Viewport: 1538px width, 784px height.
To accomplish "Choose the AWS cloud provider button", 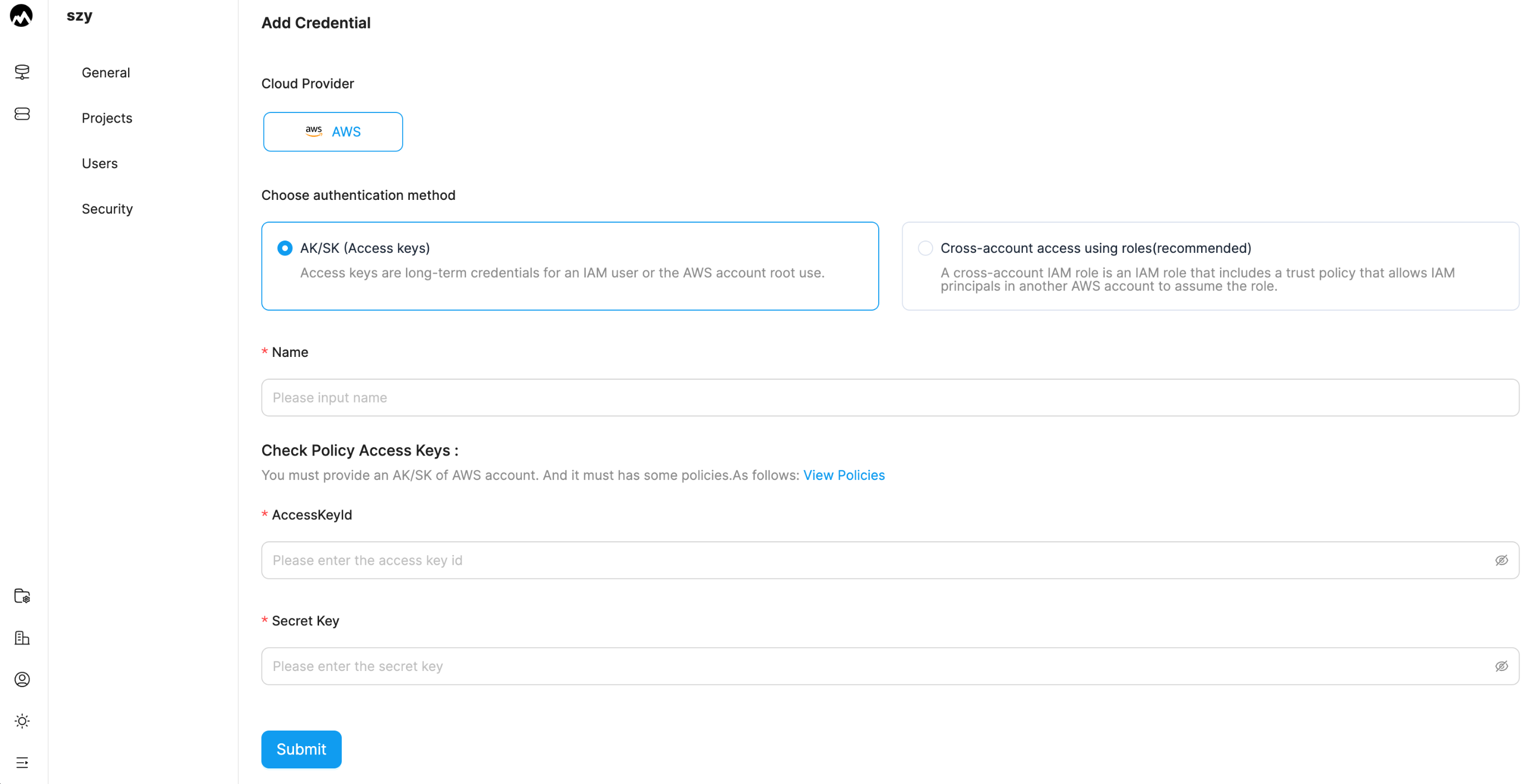I will pos(333,132).
